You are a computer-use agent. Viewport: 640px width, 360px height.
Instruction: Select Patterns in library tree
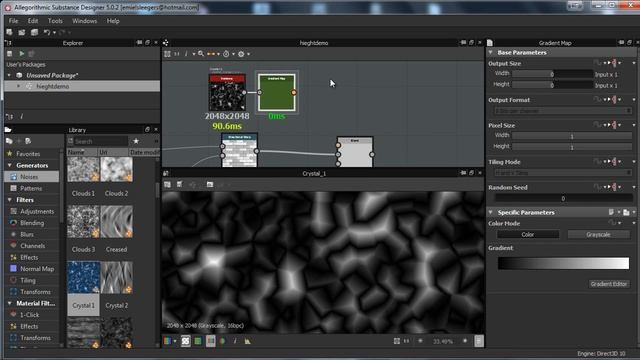click(x=31, y=188)
